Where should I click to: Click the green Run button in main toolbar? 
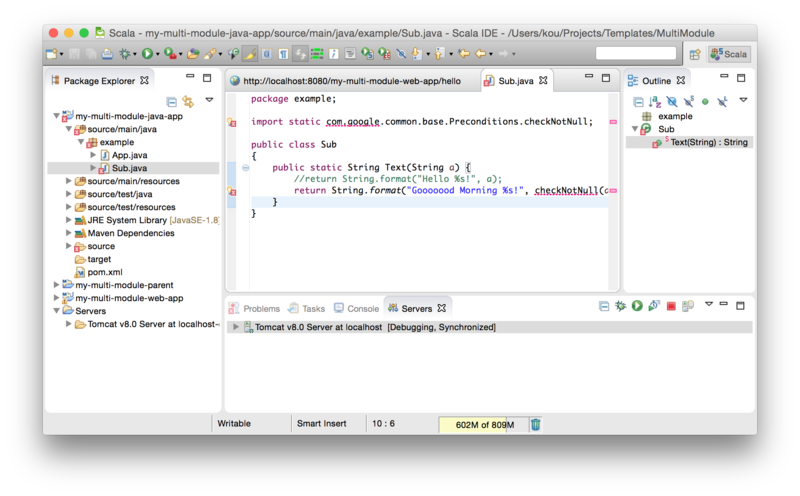(147, 54)
